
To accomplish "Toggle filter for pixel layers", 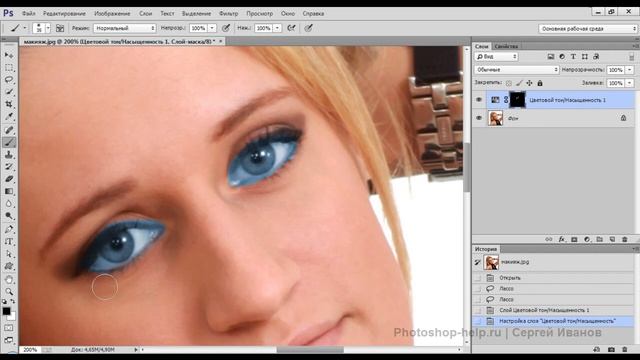I will 551,57.
